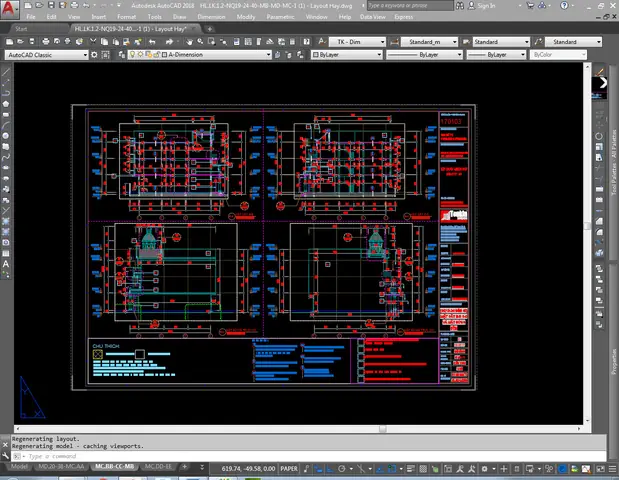Screen dimensions: 619x480
Task: Add new drawing tab with plus button
Action: [x=210, y=29]
